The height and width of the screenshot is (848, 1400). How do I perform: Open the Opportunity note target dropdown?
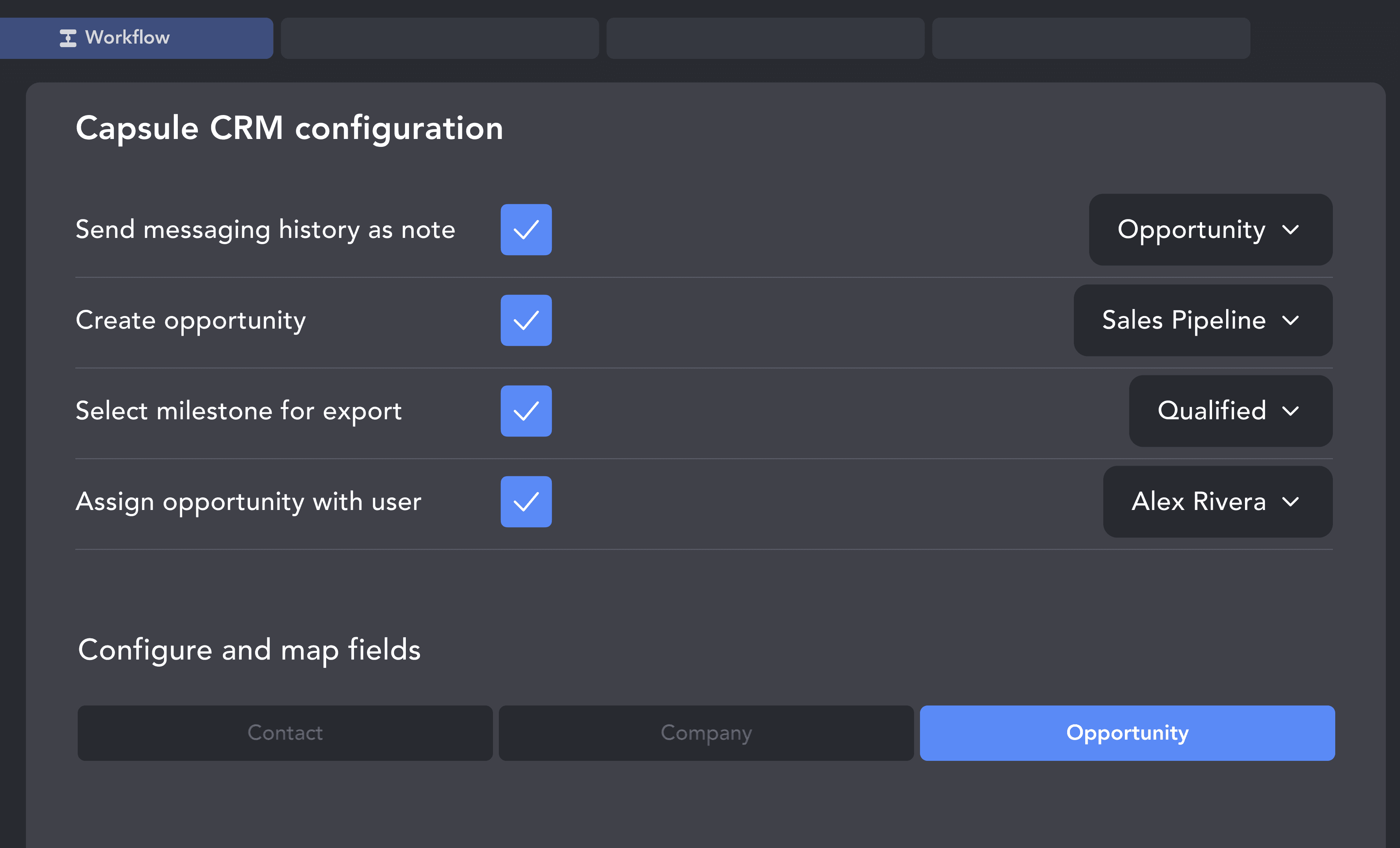[x=1210, y=230]
